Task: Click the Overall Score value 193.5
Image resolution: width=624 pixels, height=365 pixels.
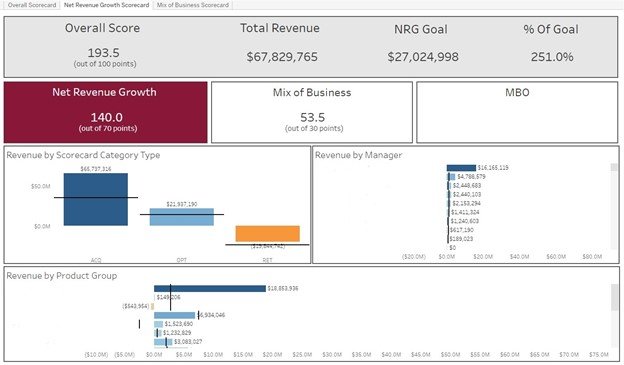Action: 103,53
